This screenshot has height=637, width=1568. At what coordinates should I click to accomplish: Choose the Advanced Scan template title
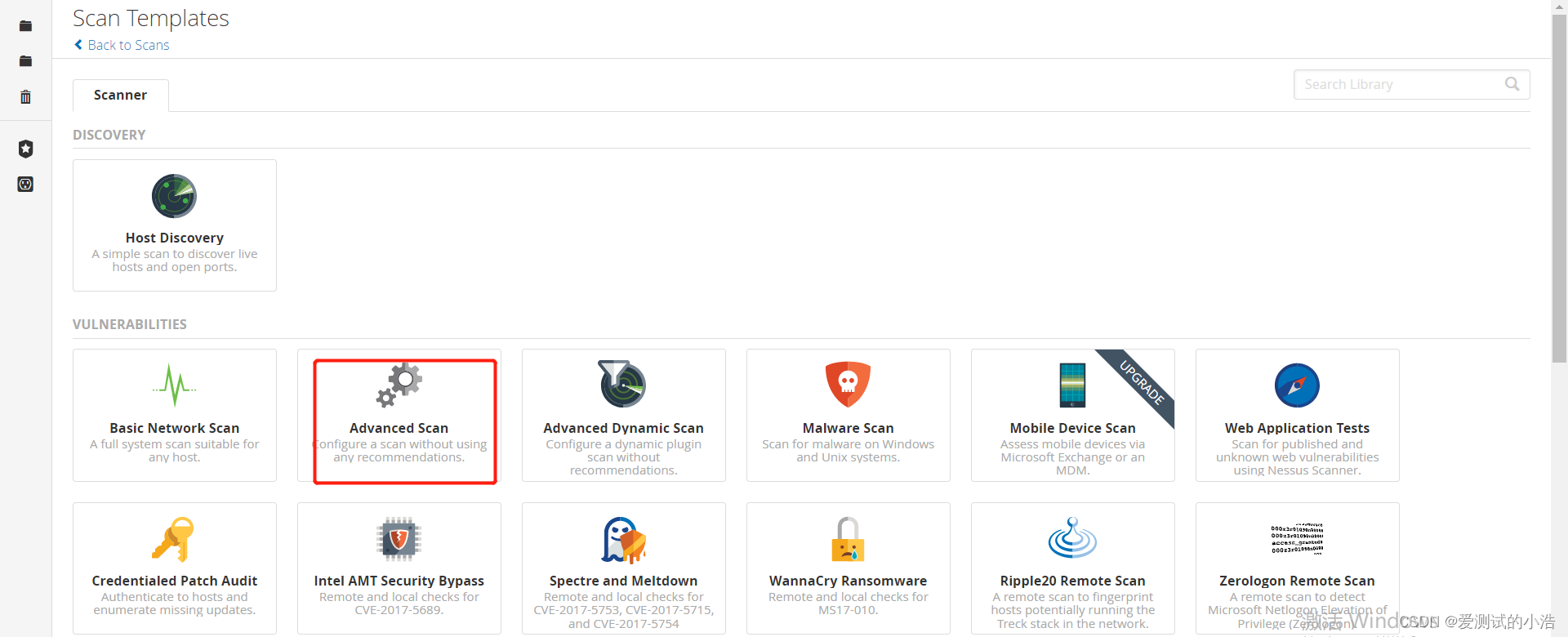[x=399, y=428]
